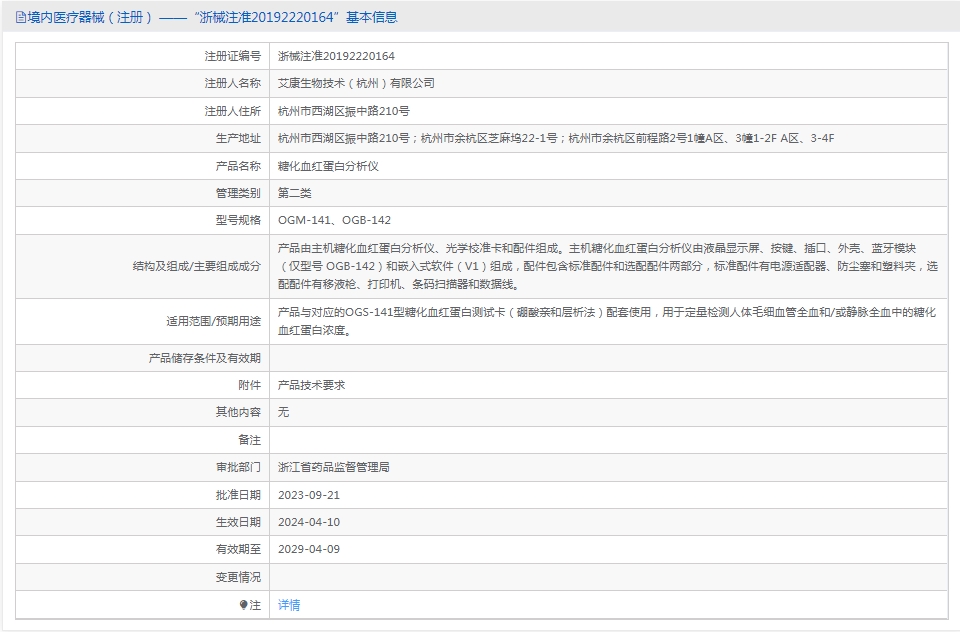Select the model value OGM-141、OGB-142
The width and height of the screenshot is (960, 632).
click(x=334, y=220)
